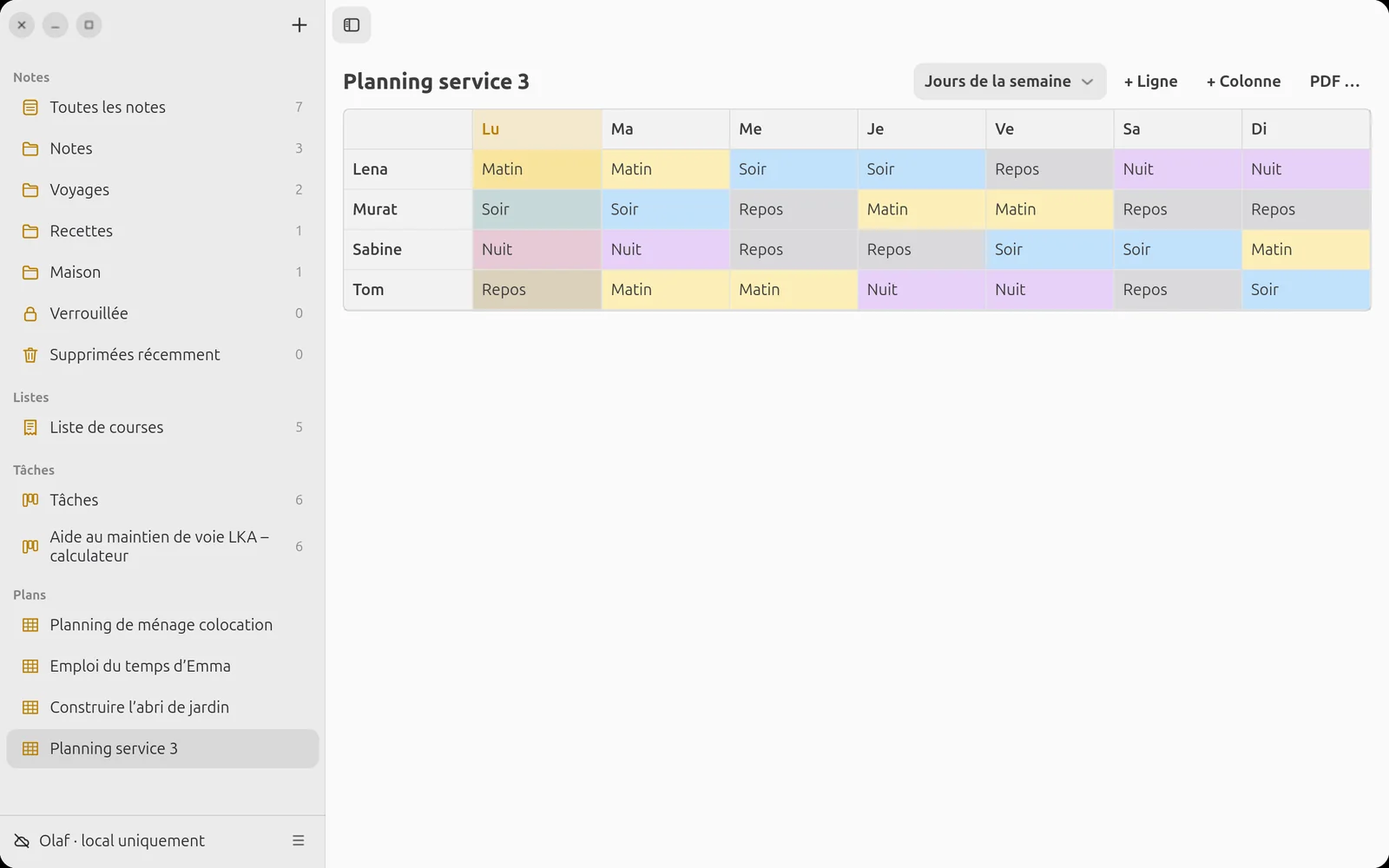1389x868 pixels.
Task: Click the Sabine row header
Action: pyautogui.click(x=408, y=249)
